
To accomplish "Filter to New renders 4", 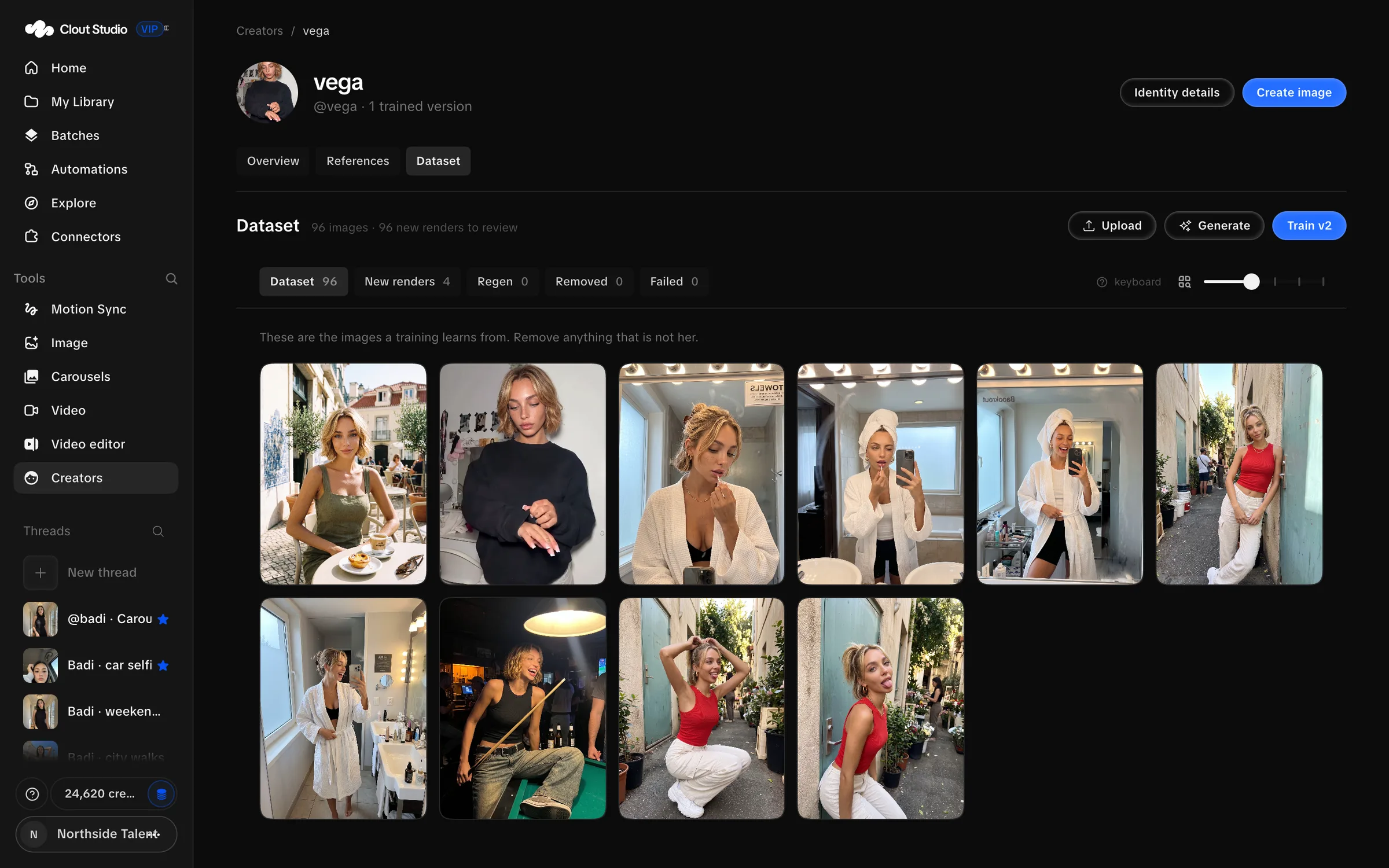I will tap(407, 282).
